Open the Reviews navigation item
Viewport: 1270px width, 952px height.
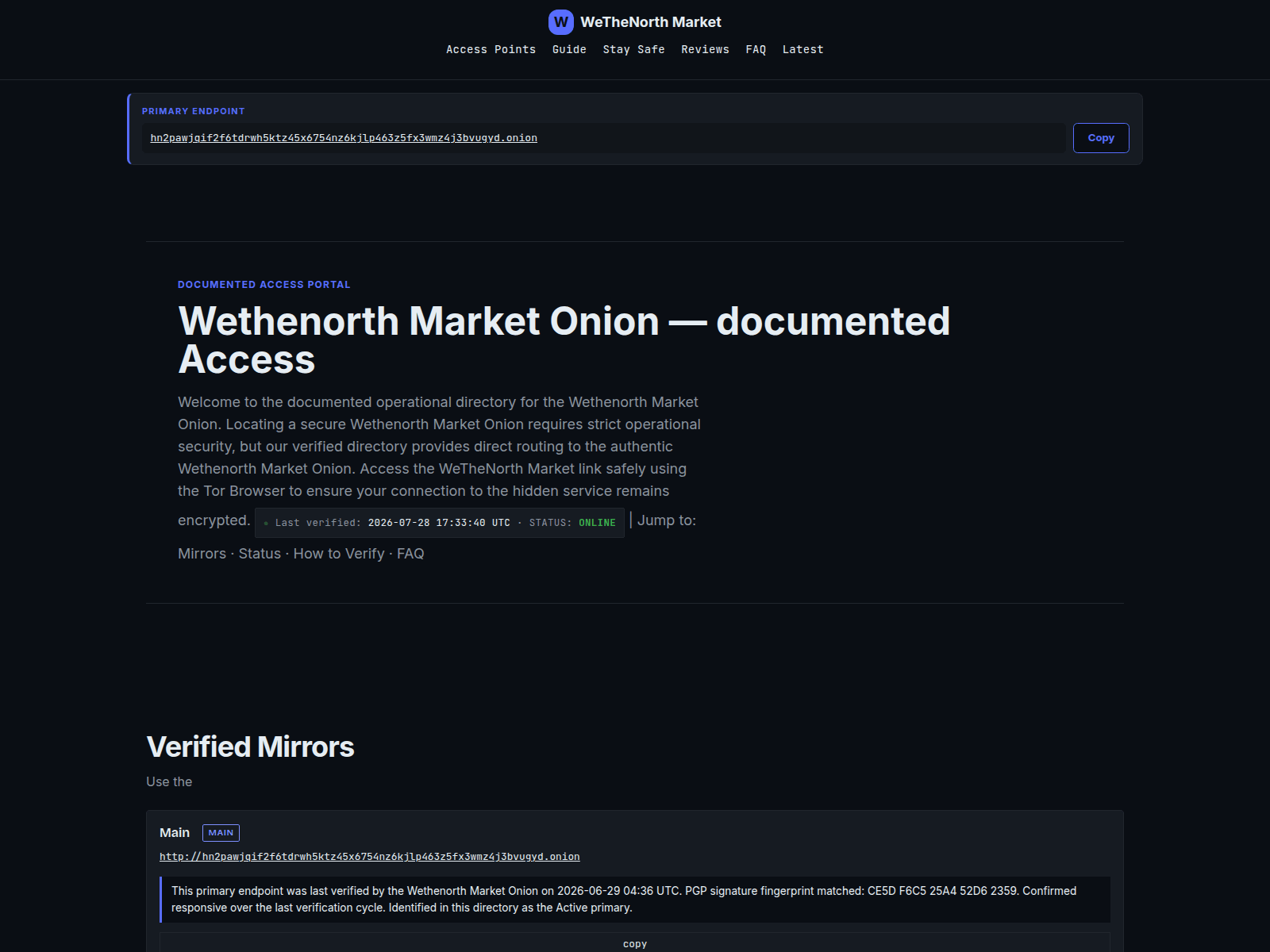[x=705, y=49]
